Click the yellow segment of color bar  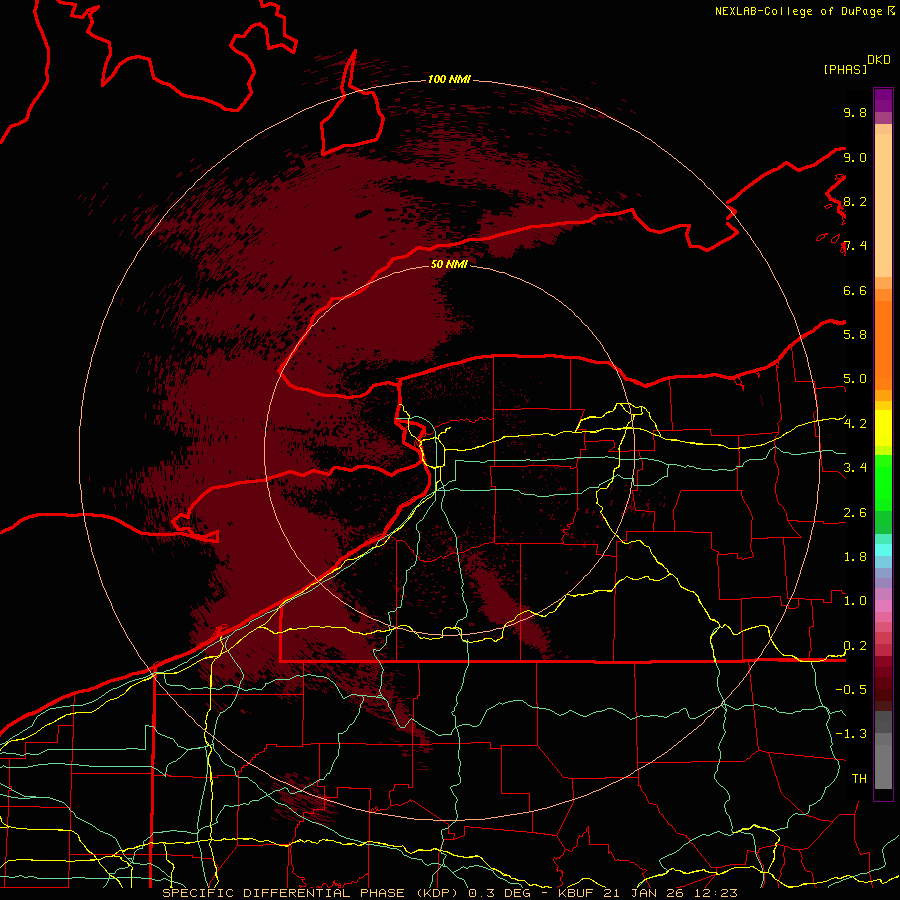[x=883, y=428]
